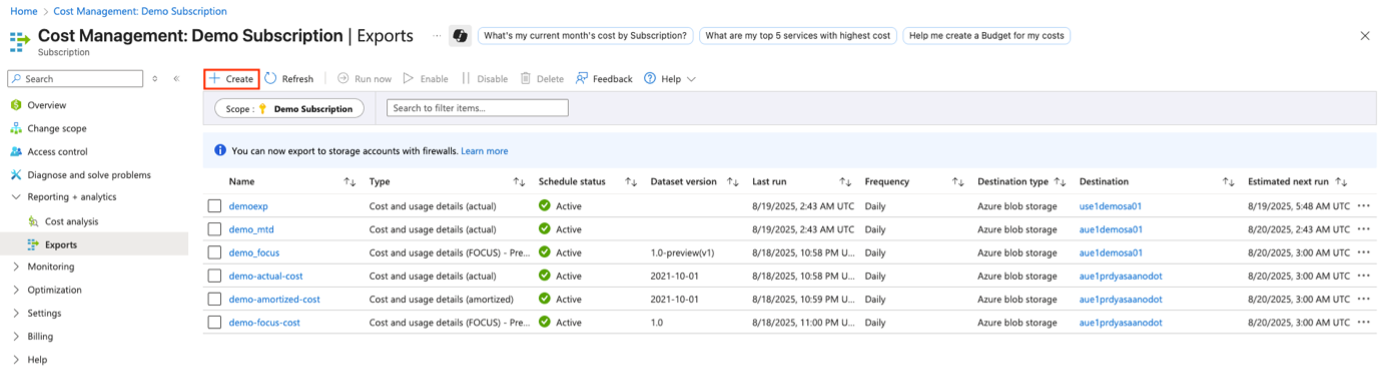Viewport: 1384px width, 369px height.
Task: Select Exports in the sidebar
Action: [x=61, y=244]
